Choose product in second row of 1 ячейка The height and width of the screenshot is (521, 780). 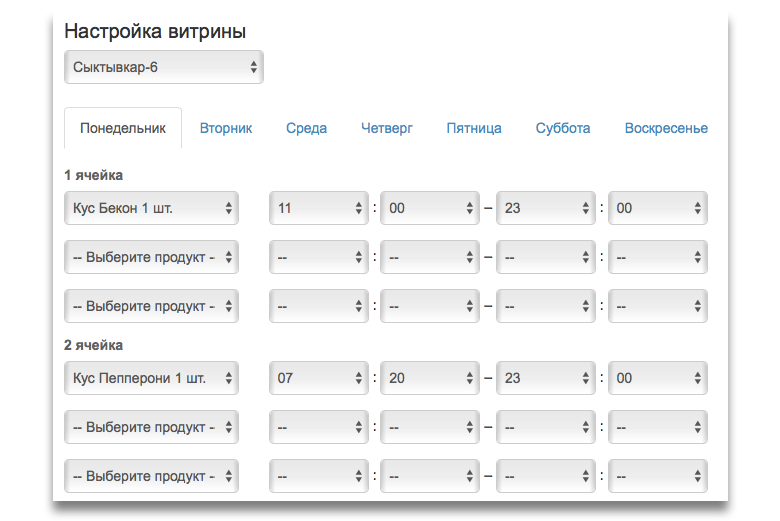151,257
